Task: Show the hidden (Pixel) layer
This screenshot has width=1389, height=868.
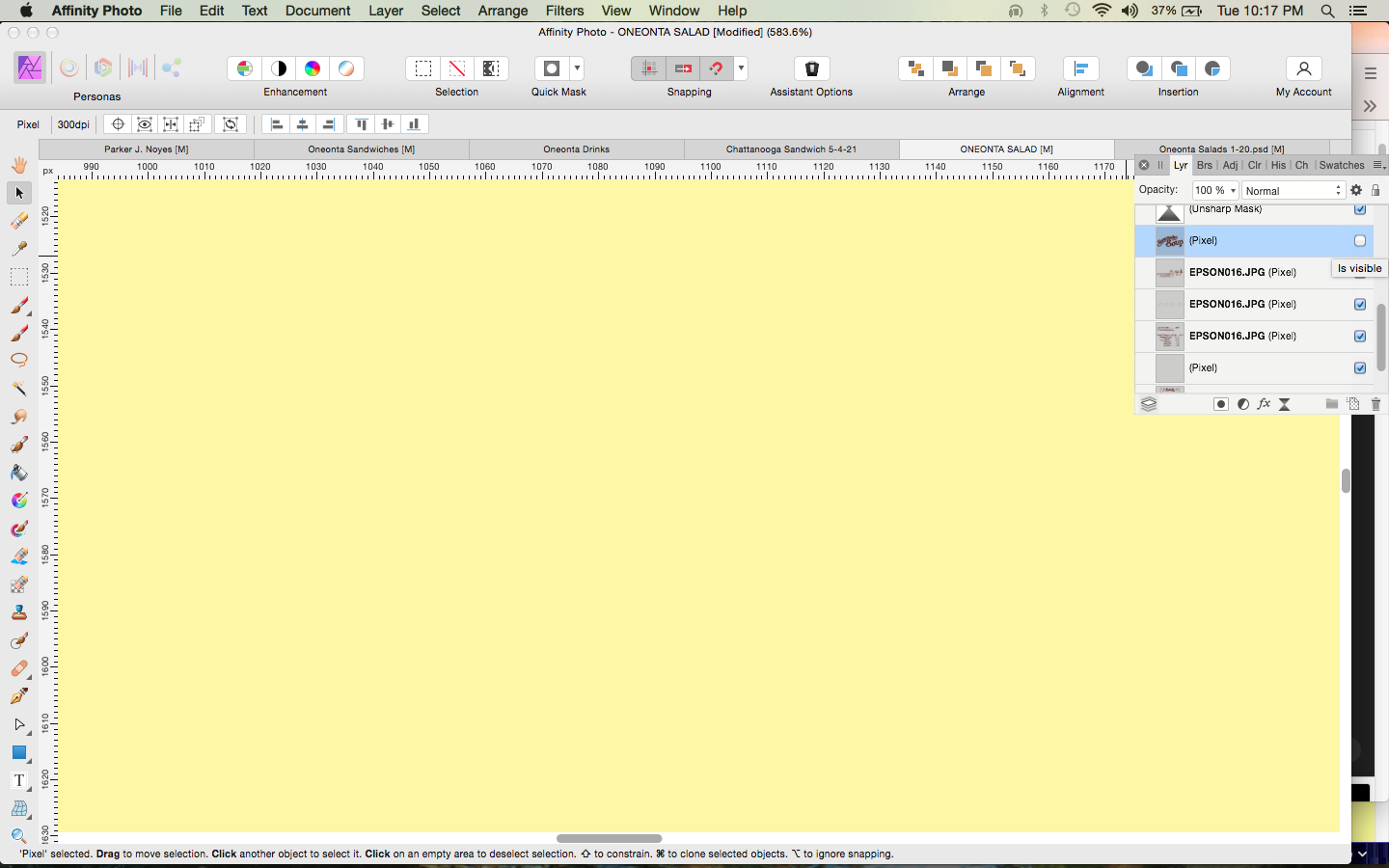Action: click(x=1360, y=241)
